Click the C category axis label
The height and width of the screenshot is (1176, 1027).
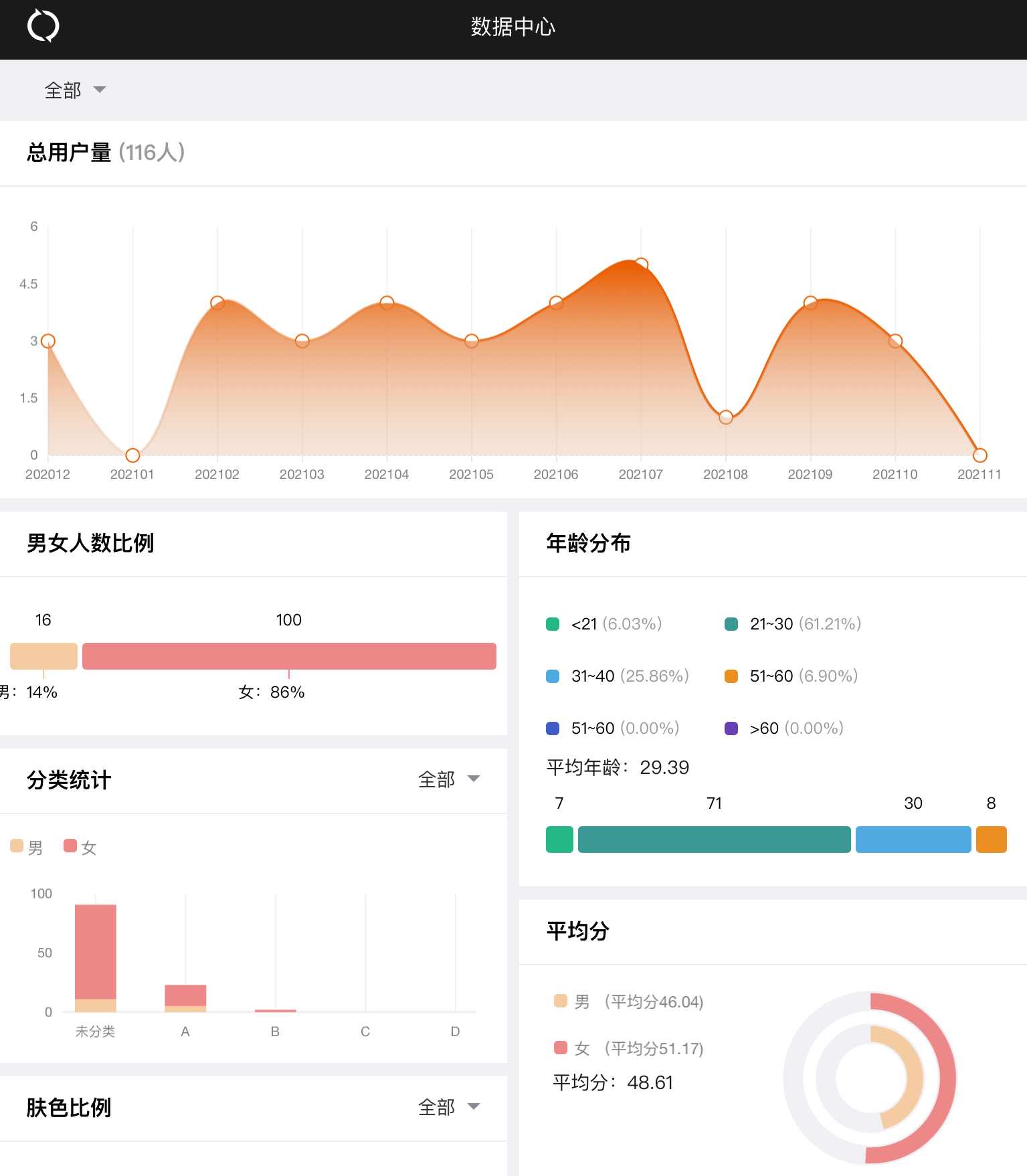tap(365, 1032)
